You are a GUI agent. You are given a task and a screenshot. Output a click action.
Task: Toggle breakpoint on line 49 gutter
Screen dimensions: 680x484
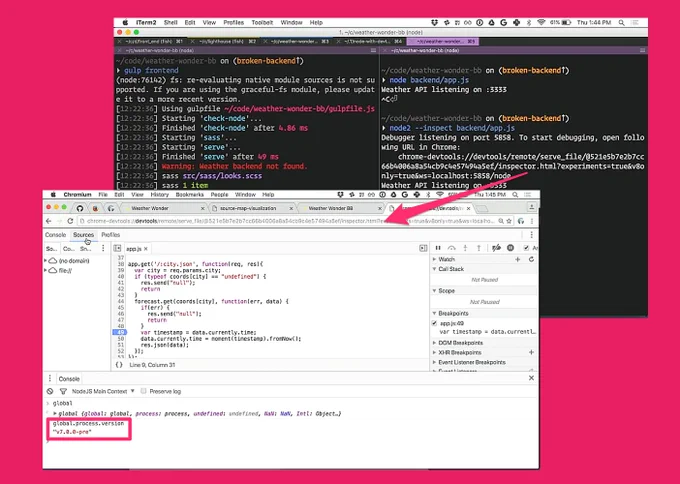pyautogui.click(x=119, y=332)
